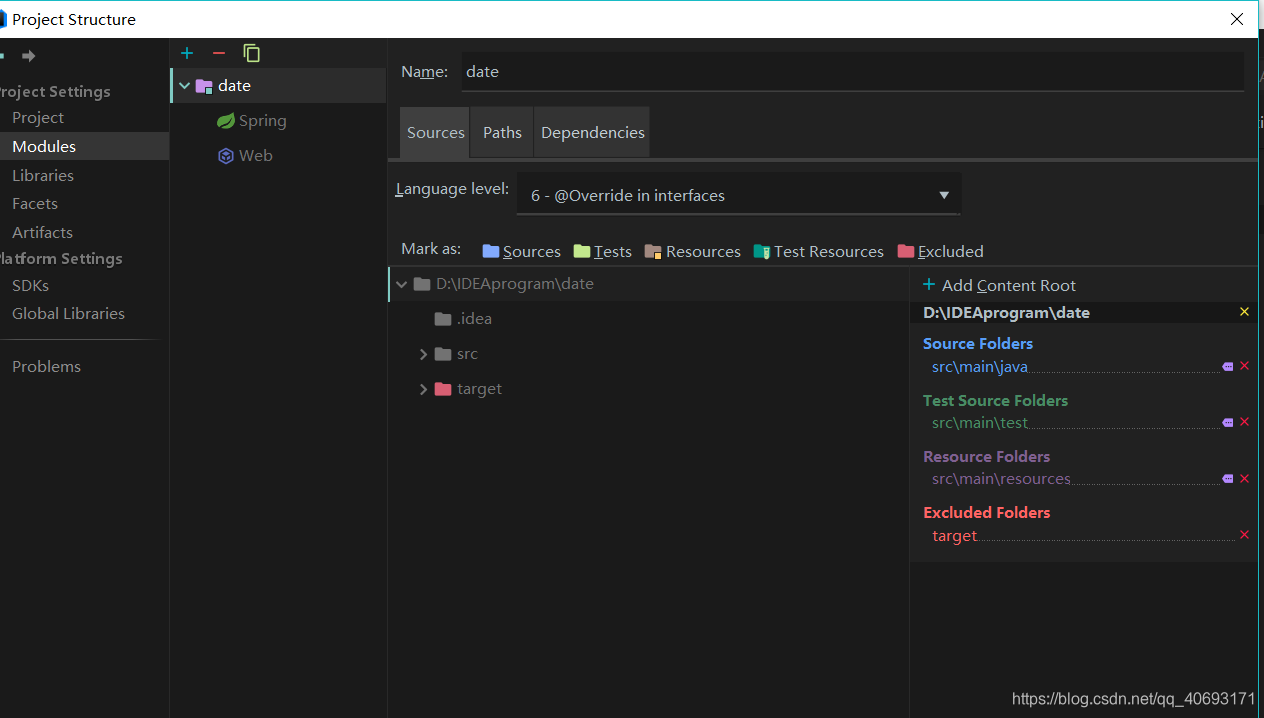Click the excluded target folder link

954,536
